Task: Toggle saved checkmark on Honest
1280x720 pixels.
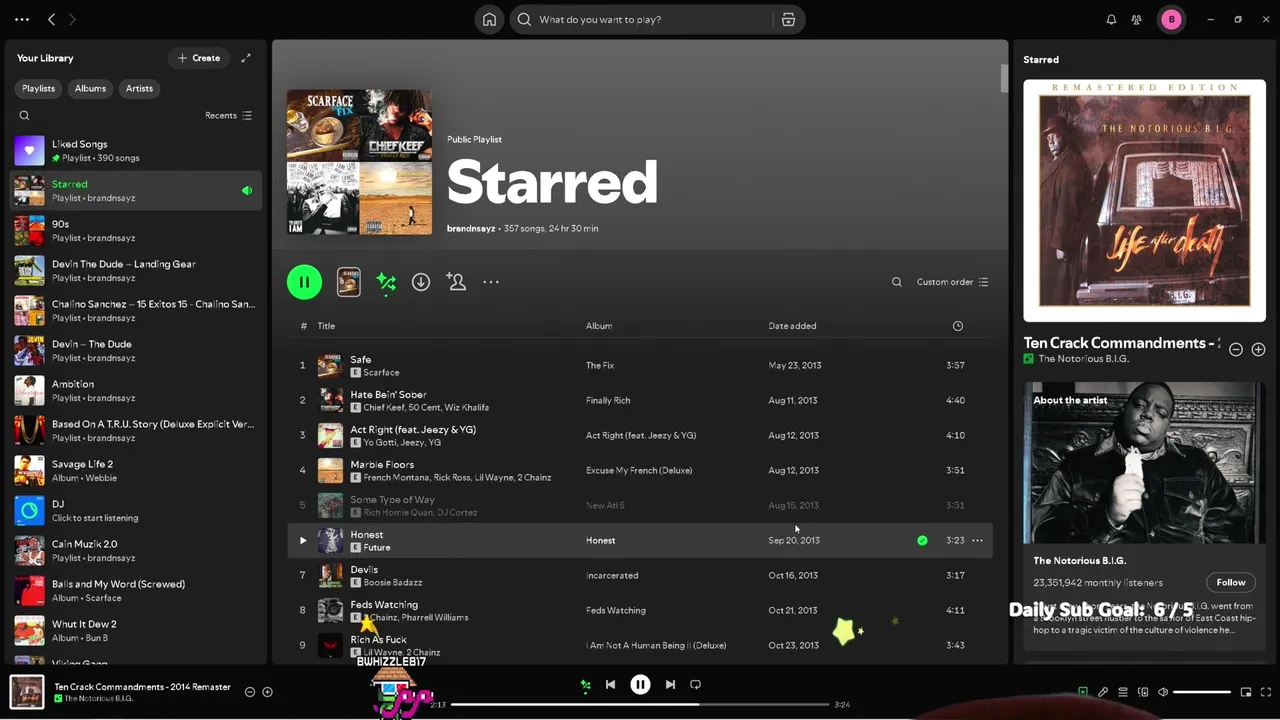Action: click(922, 540)
